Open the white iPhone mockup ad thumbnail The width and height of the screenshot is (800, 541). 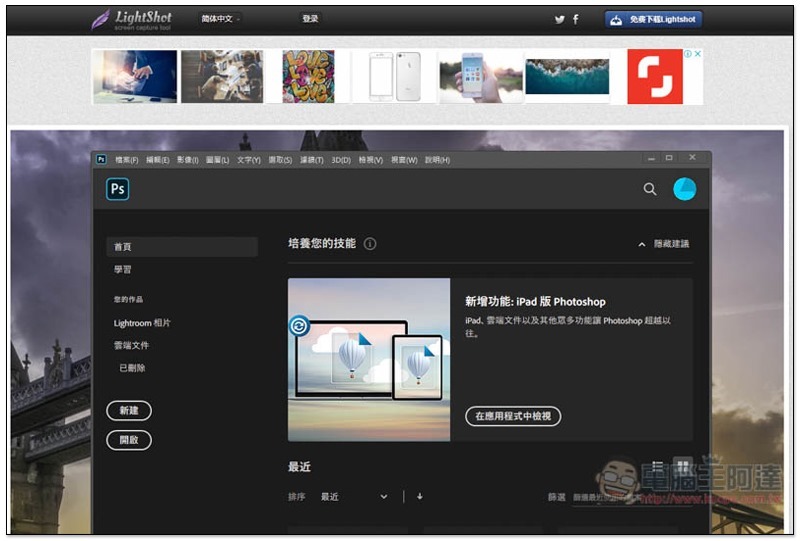point(394,77)
